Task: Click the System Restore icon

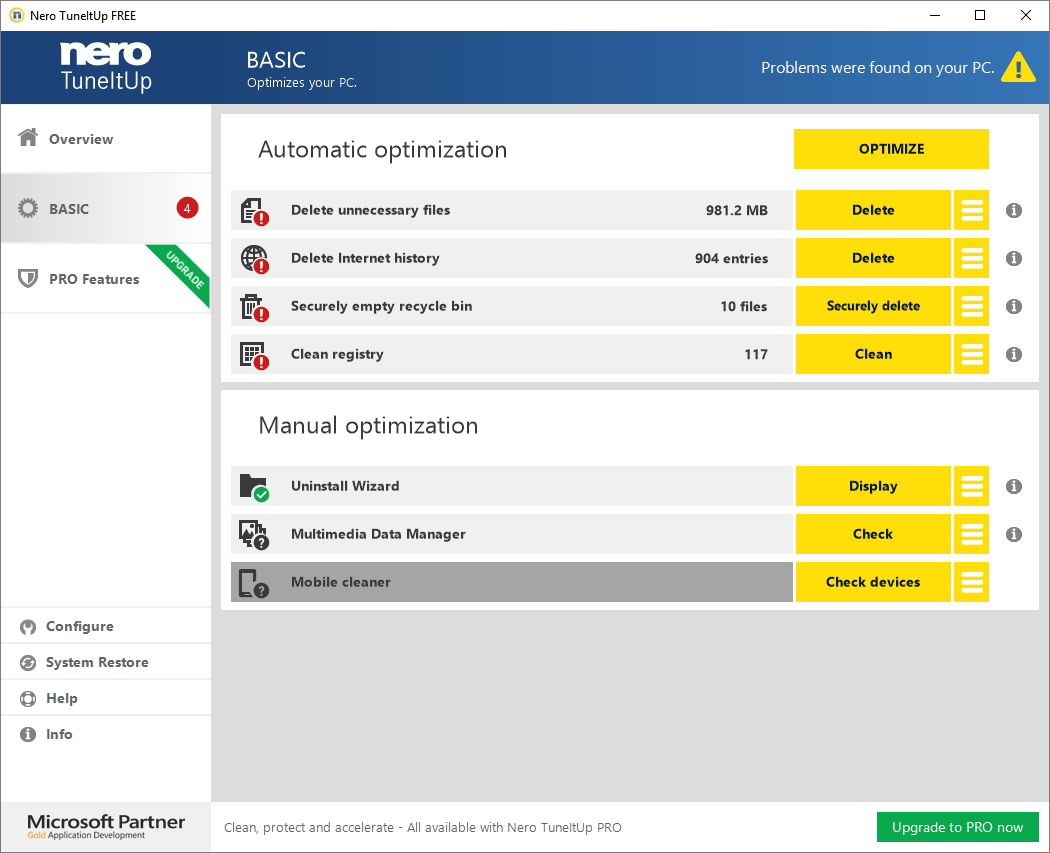Action: (x=27, y=663)
